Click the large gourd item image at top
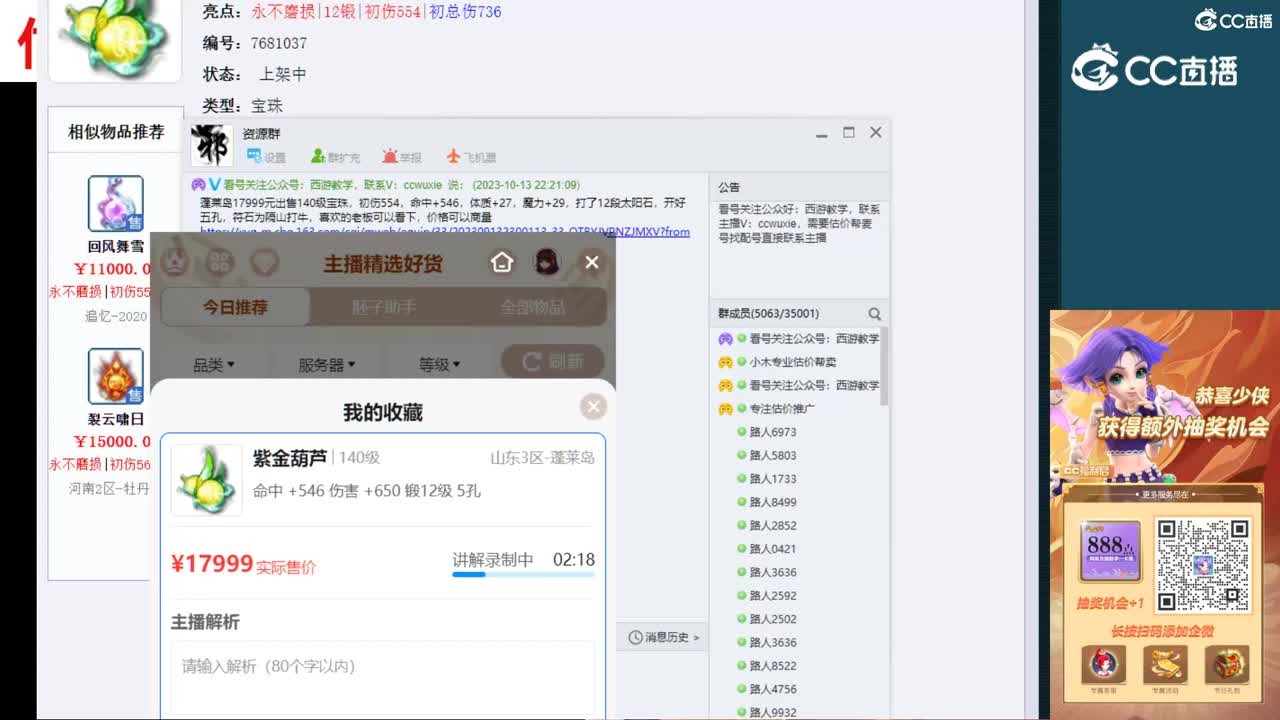The width and height of the screenshot is (1280, 720). click(x=115, y=38)
